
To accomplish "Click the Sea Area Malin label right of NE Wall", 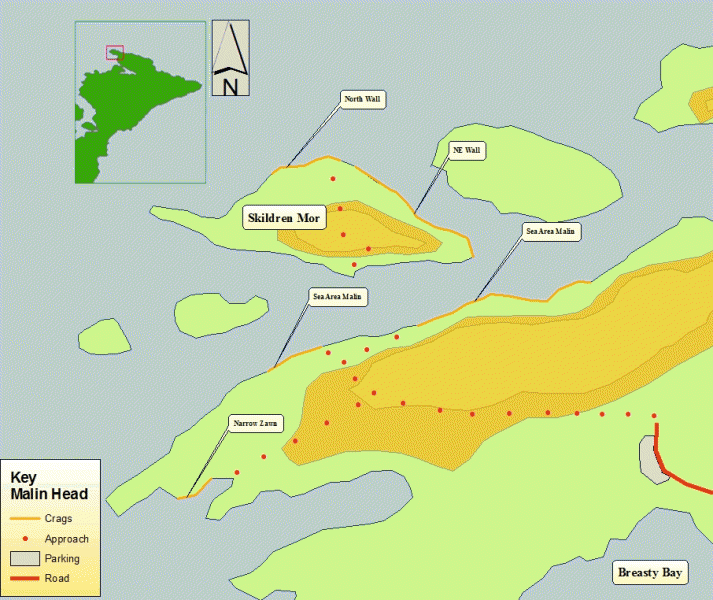I will [x=551, y=231].
